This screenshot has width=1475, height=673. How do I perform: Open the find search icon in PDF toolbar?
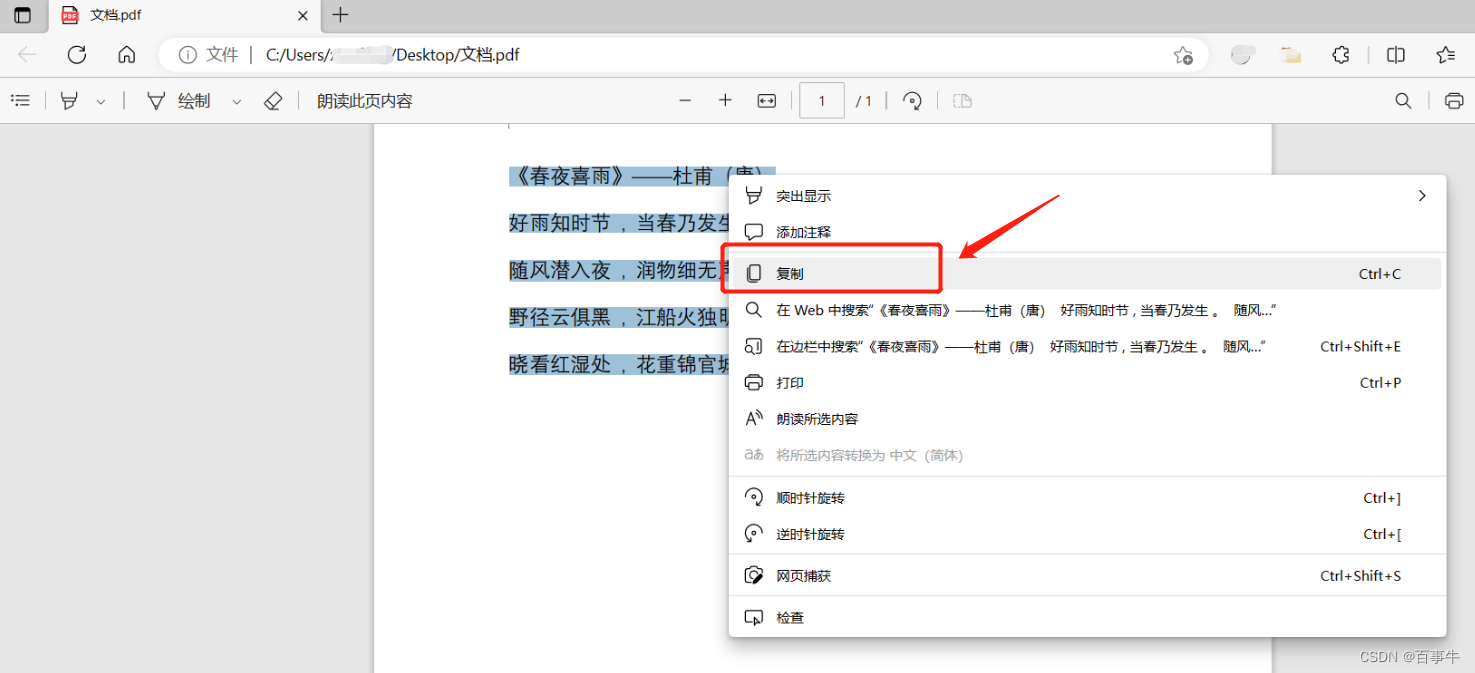click(1403, 101)
